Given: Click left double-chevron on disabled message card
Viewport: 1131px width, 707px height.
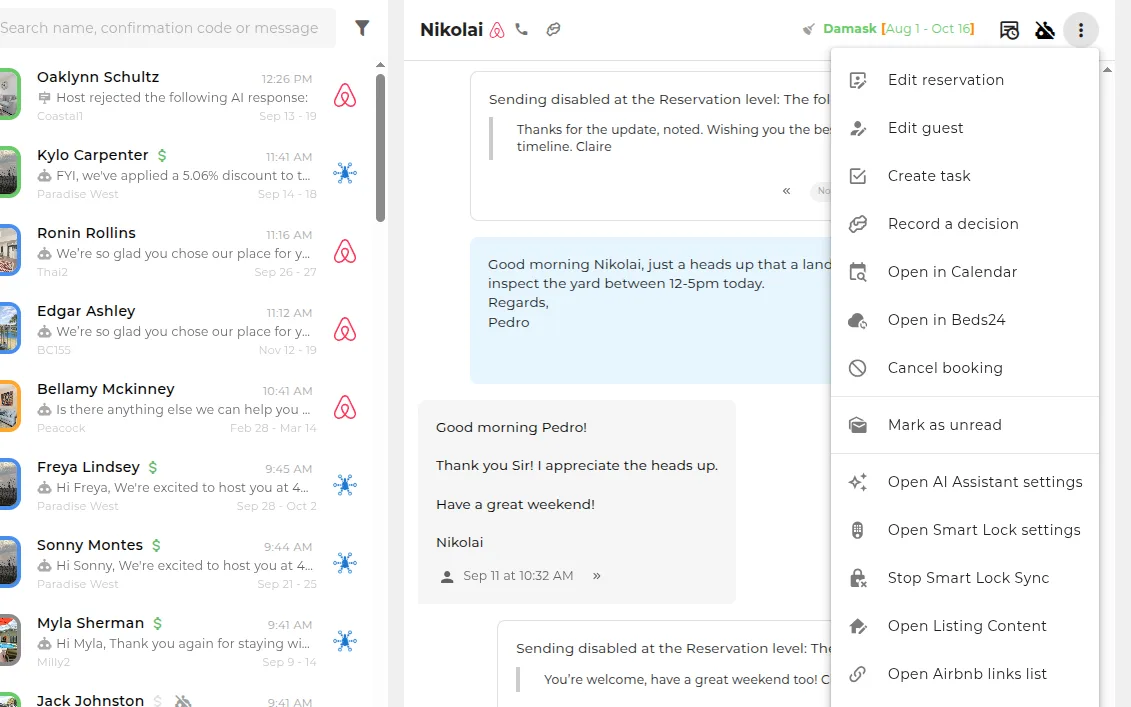Looking at the screenshot, I should tap(786, 191).
